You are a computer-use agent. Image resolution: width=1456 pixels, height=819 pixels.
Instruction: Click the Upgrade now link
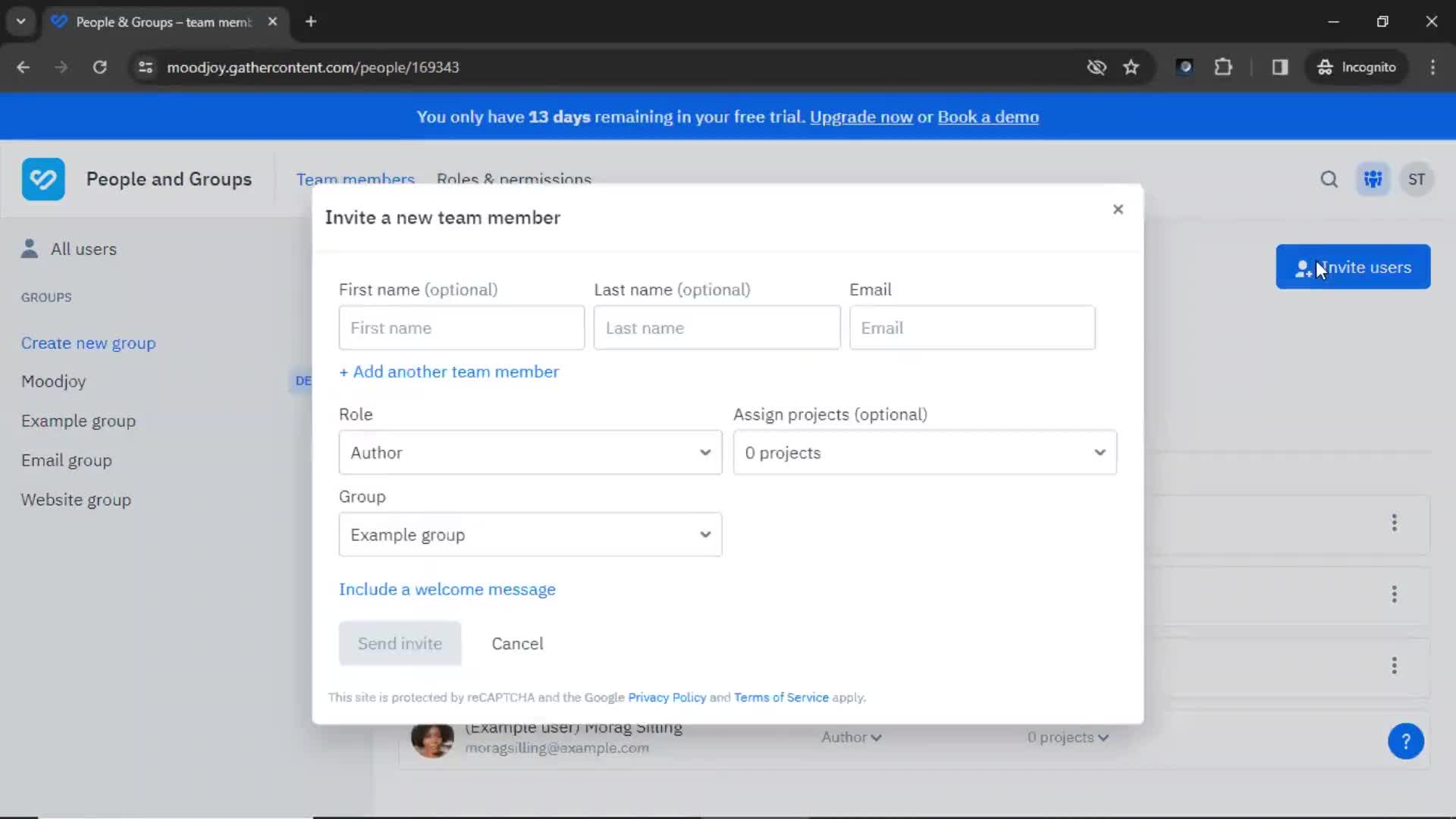[x=861, y=117]
